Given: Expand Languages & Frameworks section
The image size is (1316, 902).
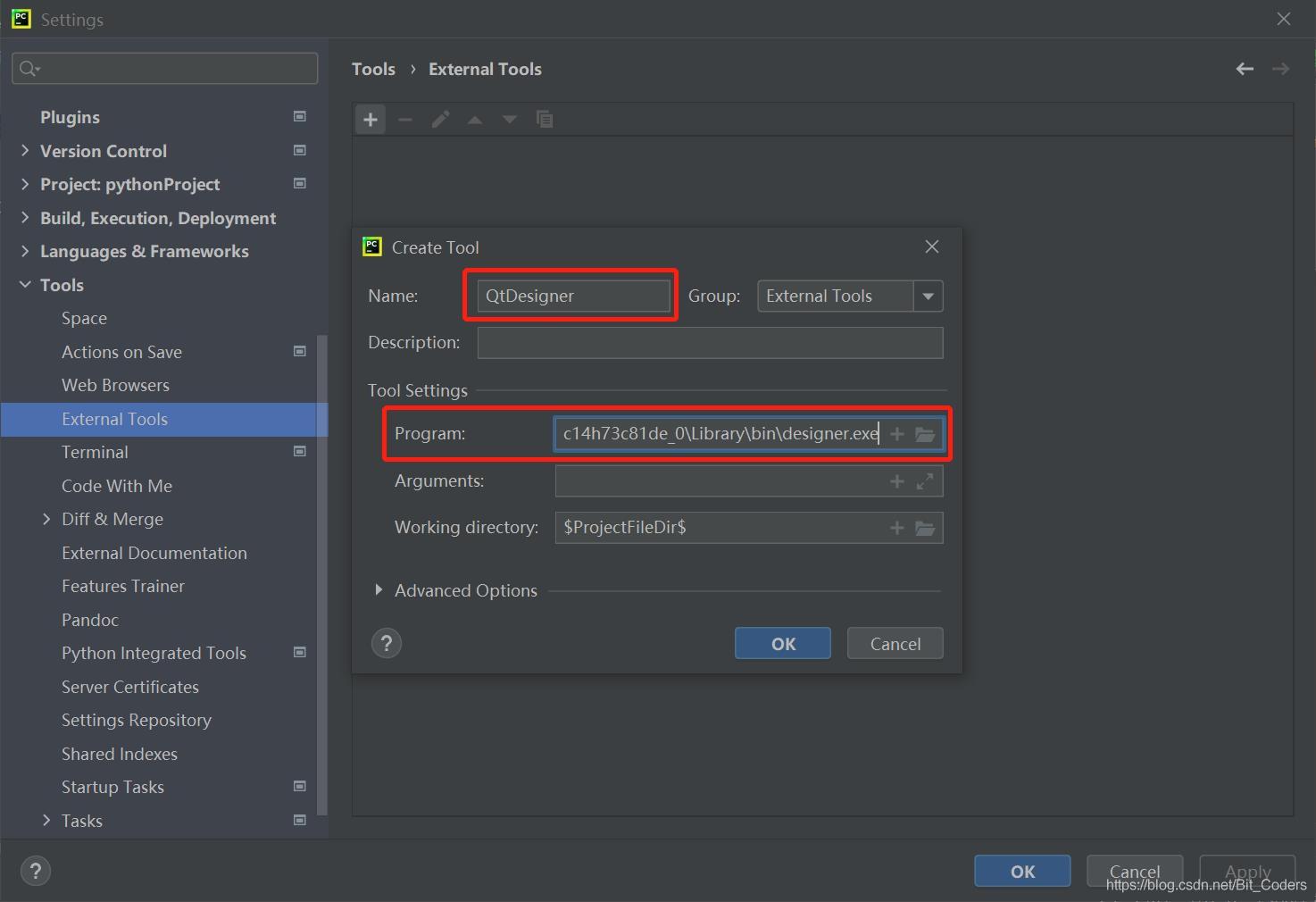Looking at the screenshot, I should coord(25,251).
